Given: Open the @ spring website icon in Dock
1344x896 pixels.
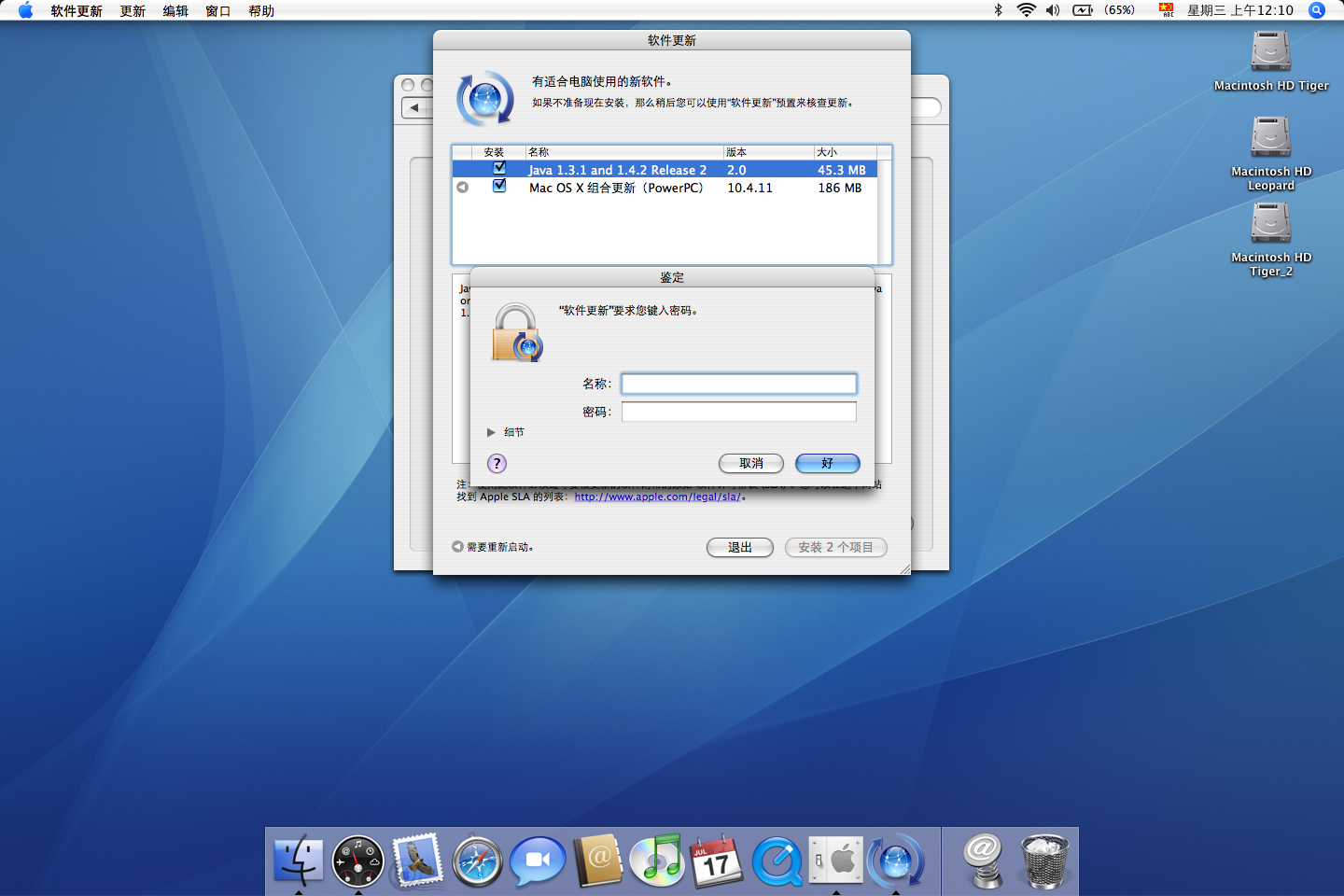Looking at the screenshot, I should pos(984,861).
